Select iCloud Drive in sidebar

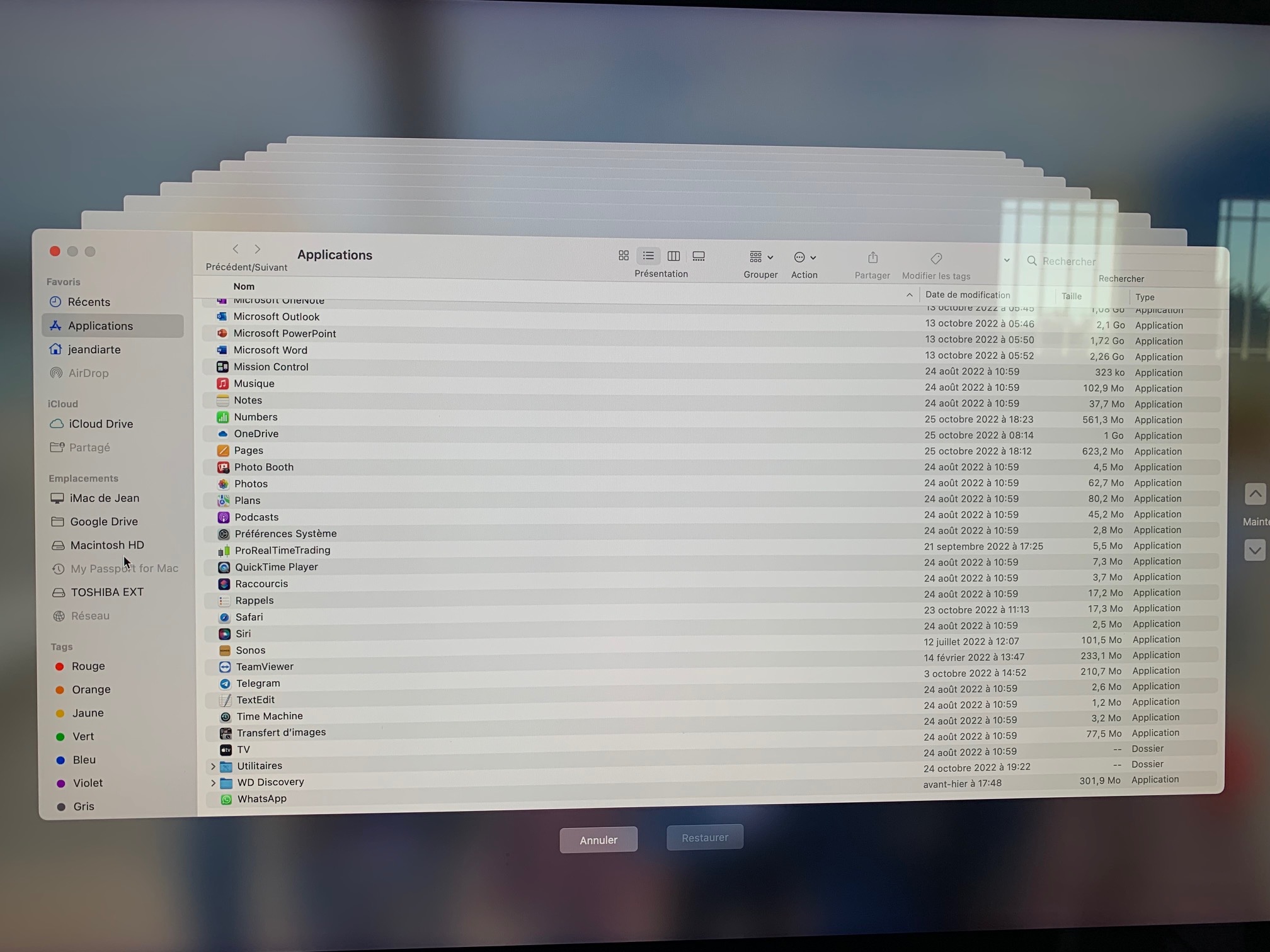[x=101, y=424]
